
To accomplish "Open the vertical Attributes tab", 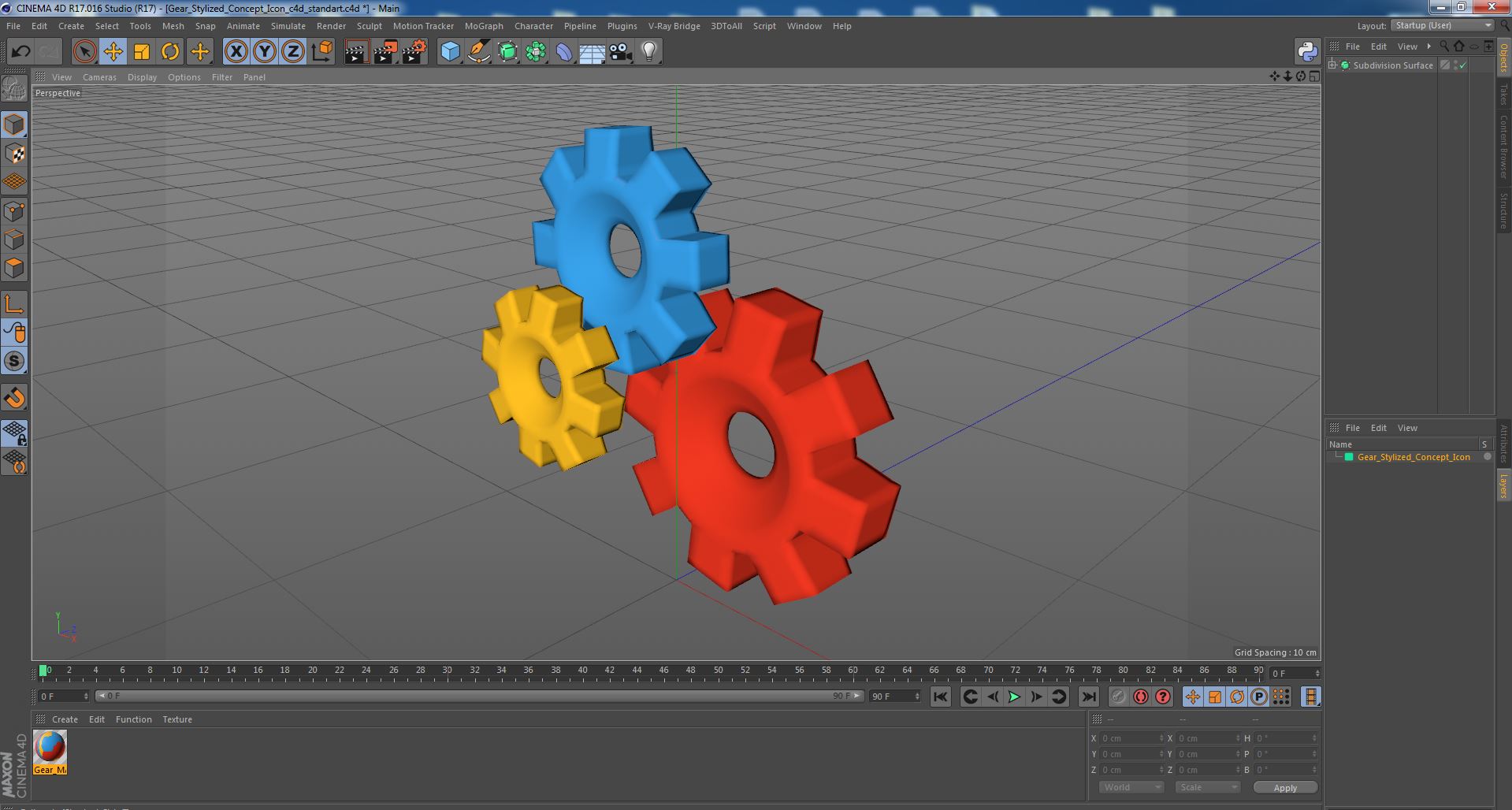I will pos(1504,444).
